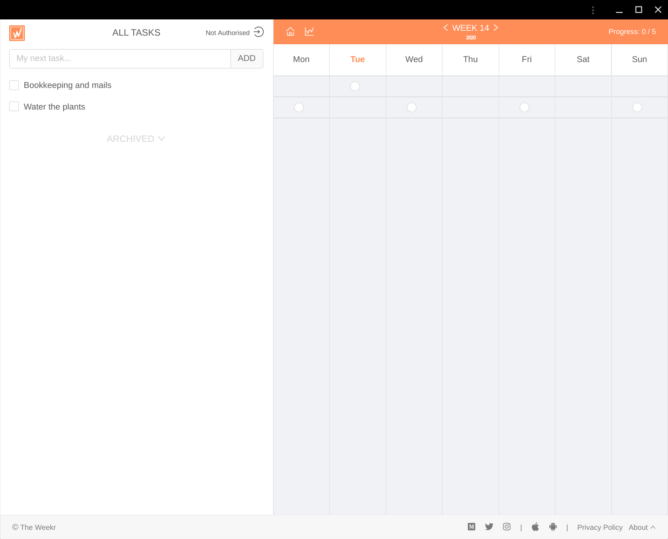Select the Sat column header

click(583, 60)
